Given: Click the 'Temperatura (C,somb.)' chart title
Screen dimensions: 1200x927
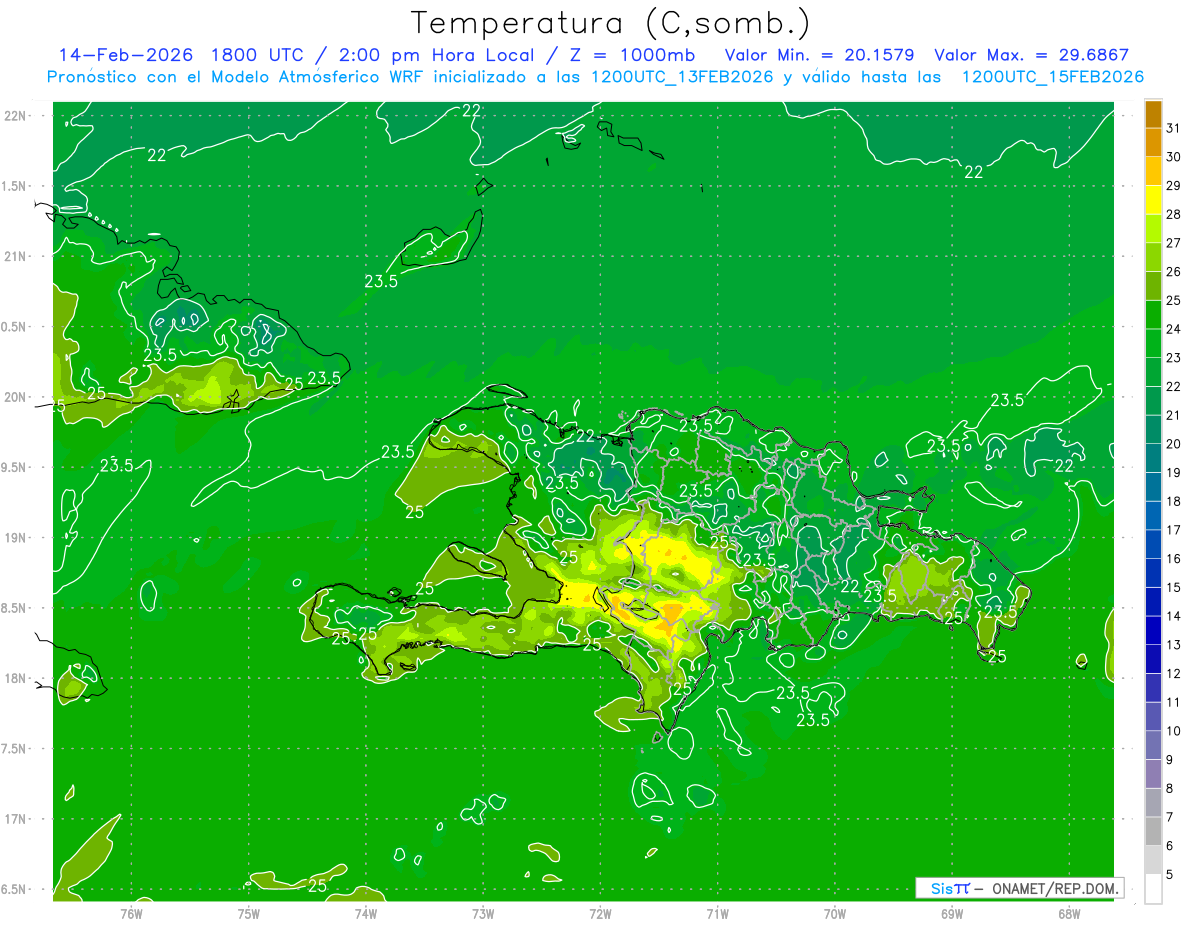Looking at the screenshot, I should (611, 22).
